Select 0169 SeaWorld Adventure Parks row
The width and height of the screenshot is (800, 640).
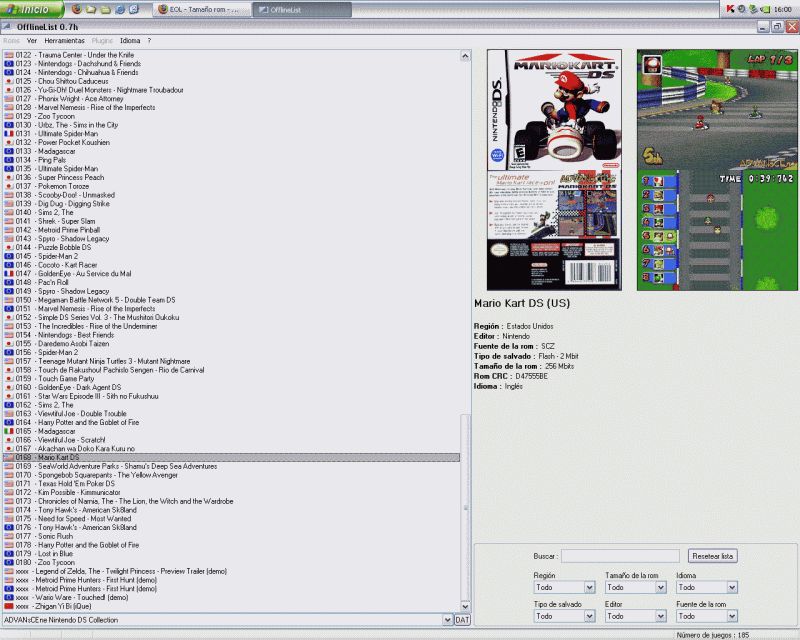(x=231, y=466)
